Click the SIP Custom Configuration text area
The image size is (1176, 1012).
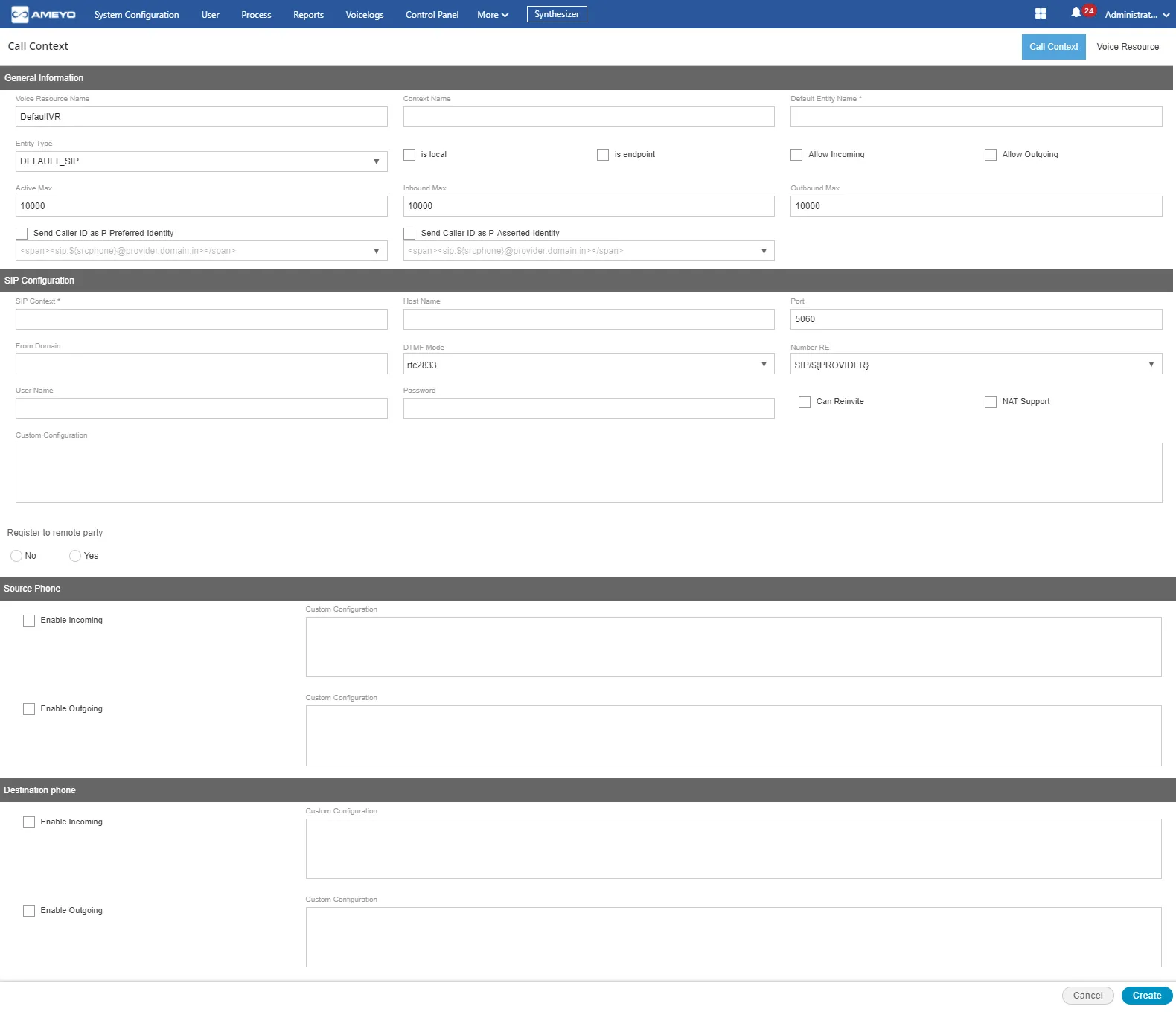pyautogui.click(x=589, y=473)
